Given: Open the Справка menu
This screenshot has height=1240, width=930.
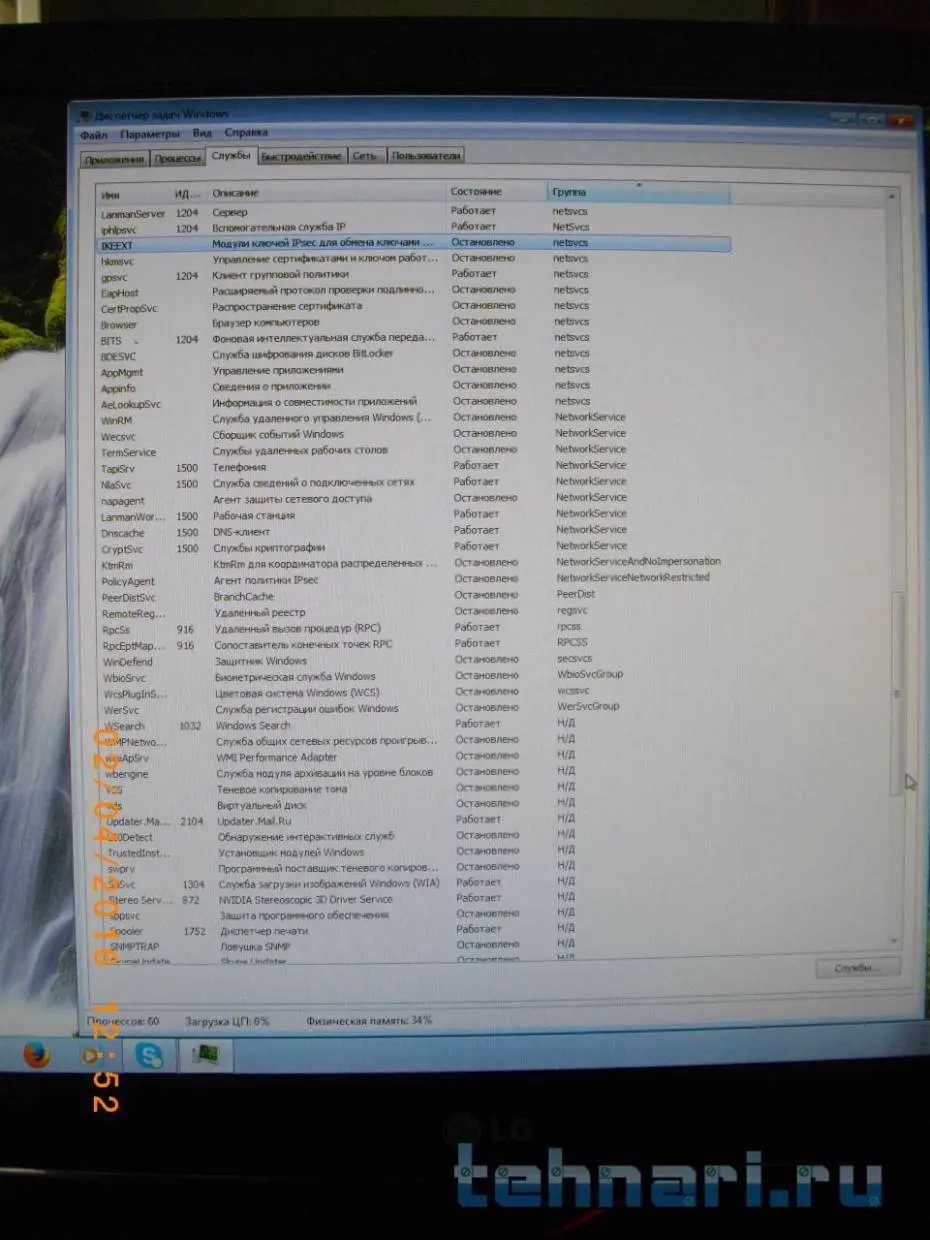Looking at the screenshot, I should (x=246, y=132).
